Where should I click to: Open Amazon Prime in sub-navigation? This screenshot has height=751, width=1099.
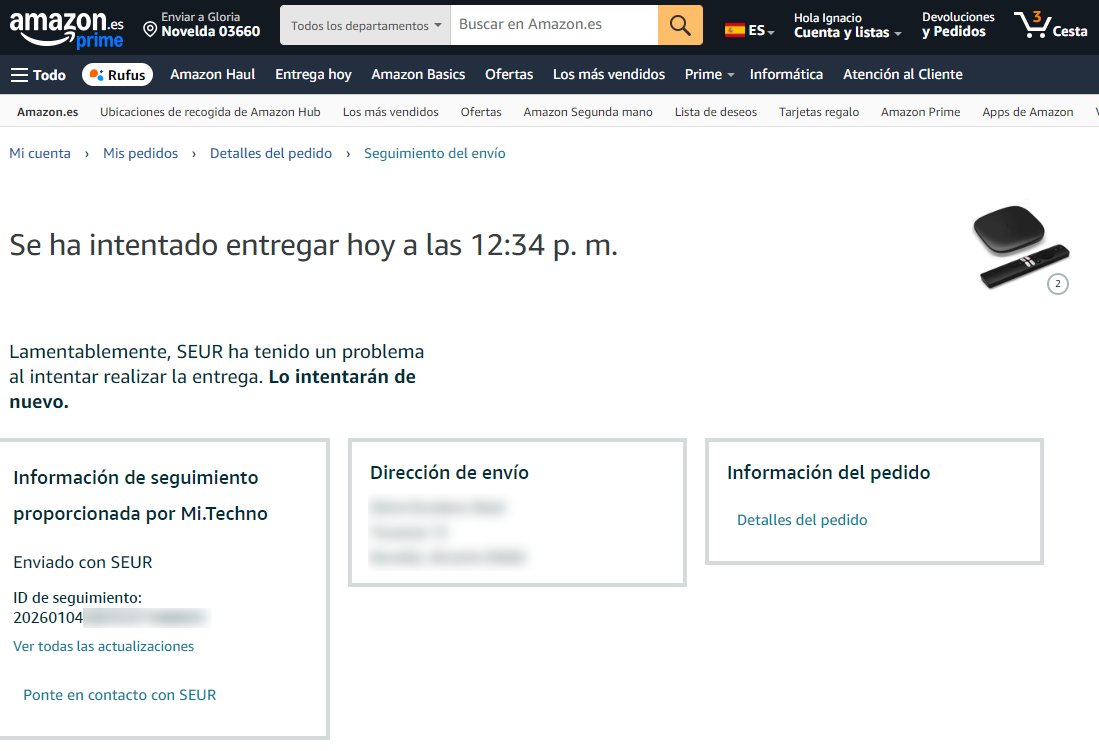click(920, 112)
